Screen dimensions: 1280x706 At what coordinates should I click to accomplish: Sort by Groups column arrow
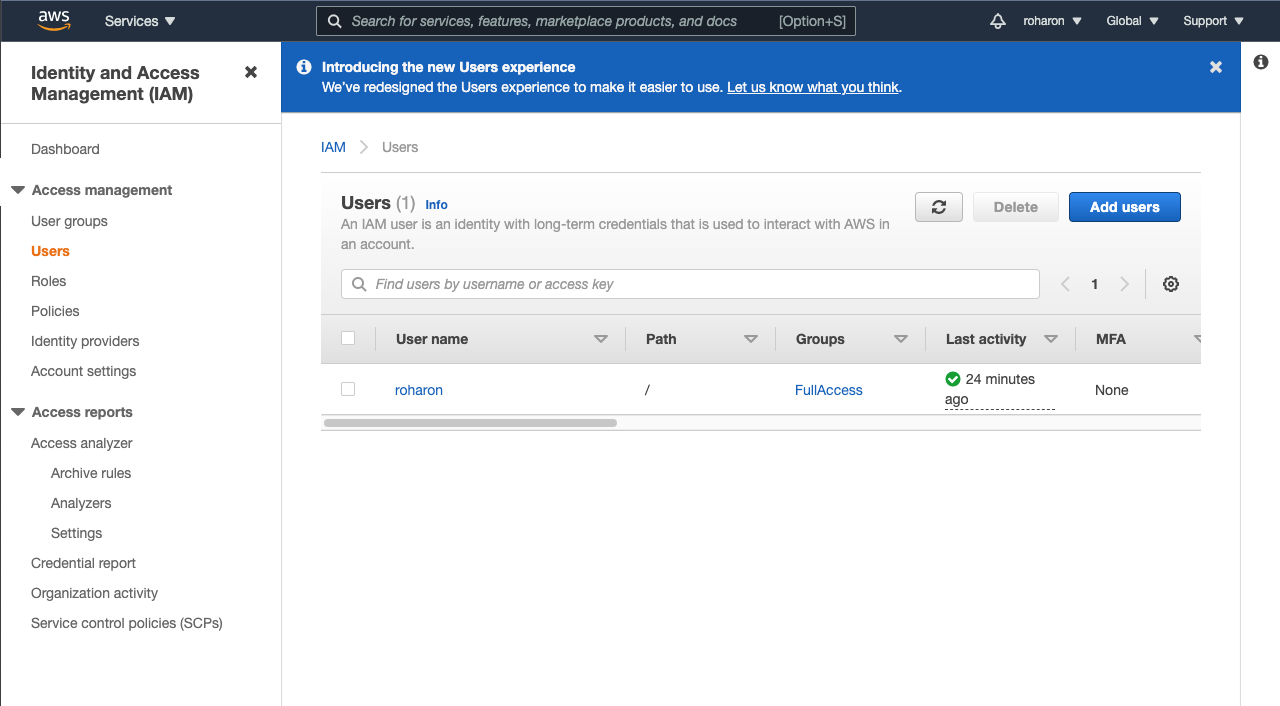[901, 339]
